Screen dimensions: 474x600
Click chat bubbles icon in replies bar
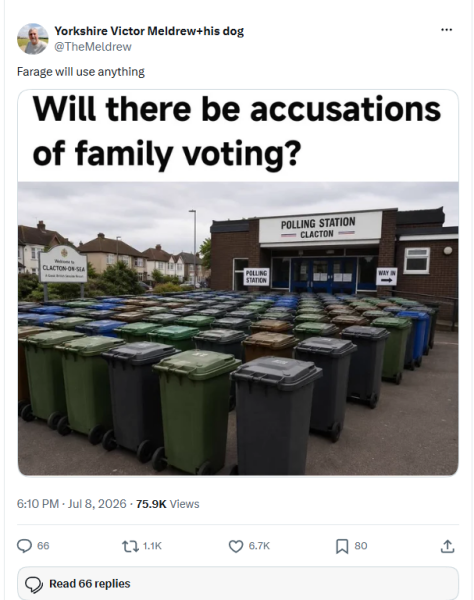click(x=34, y=584)
